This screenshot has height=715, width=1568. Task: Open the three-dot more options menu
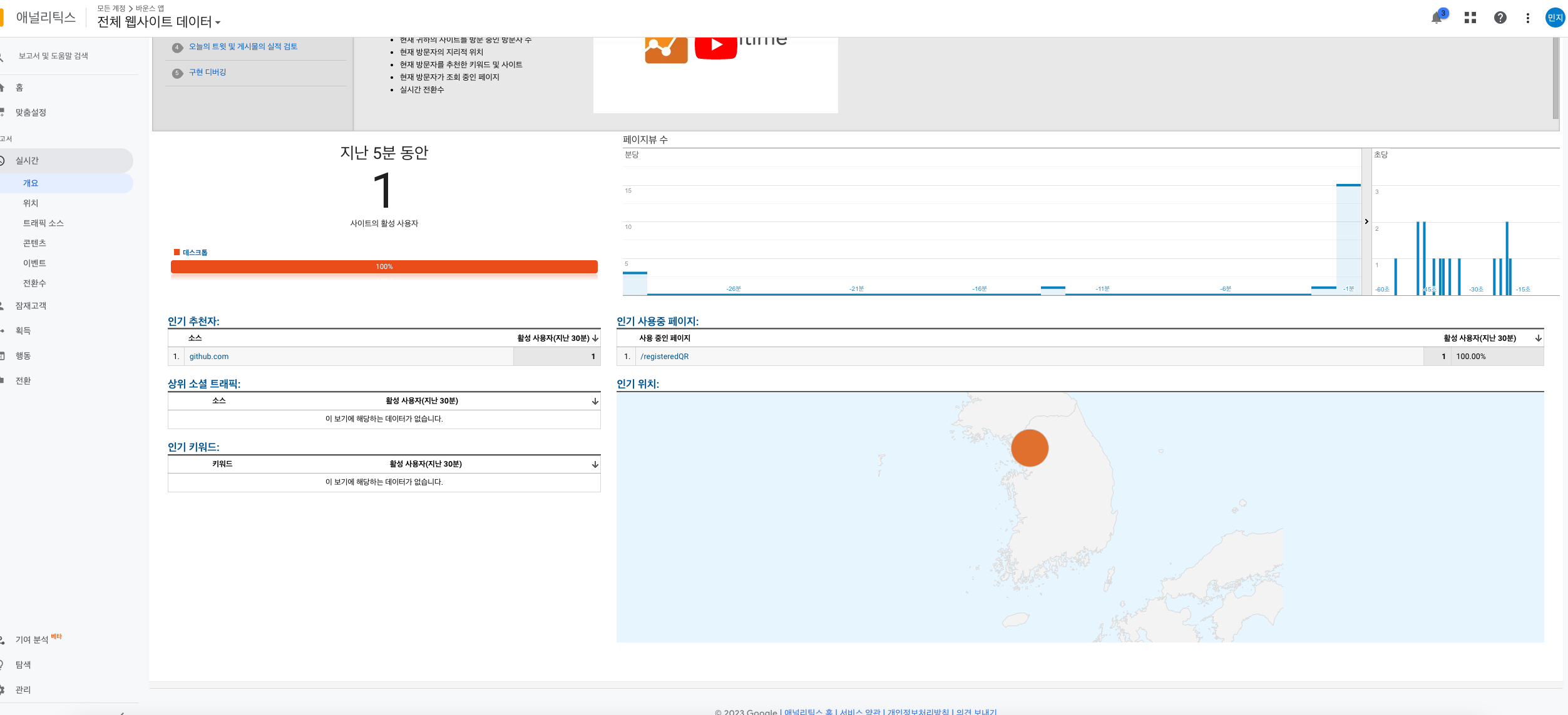(x=1528, y=18)
